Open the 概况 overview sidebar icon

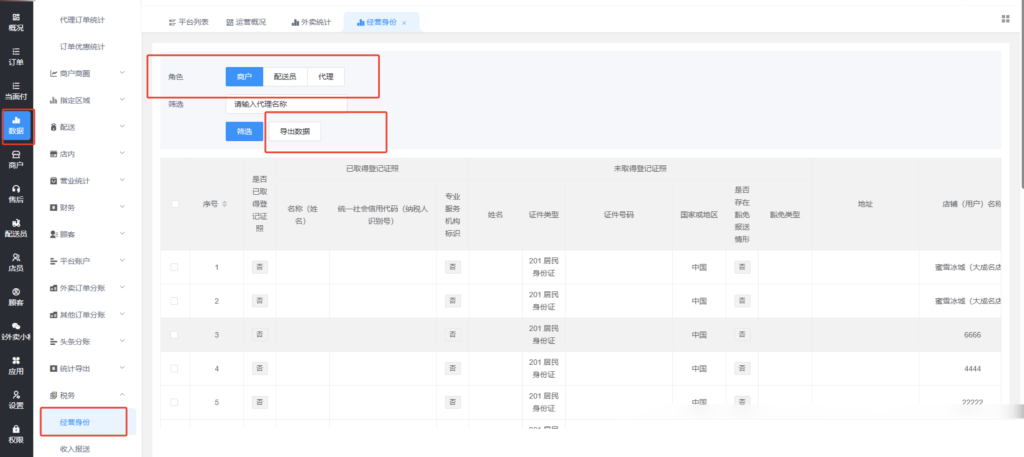pos(16,21)
